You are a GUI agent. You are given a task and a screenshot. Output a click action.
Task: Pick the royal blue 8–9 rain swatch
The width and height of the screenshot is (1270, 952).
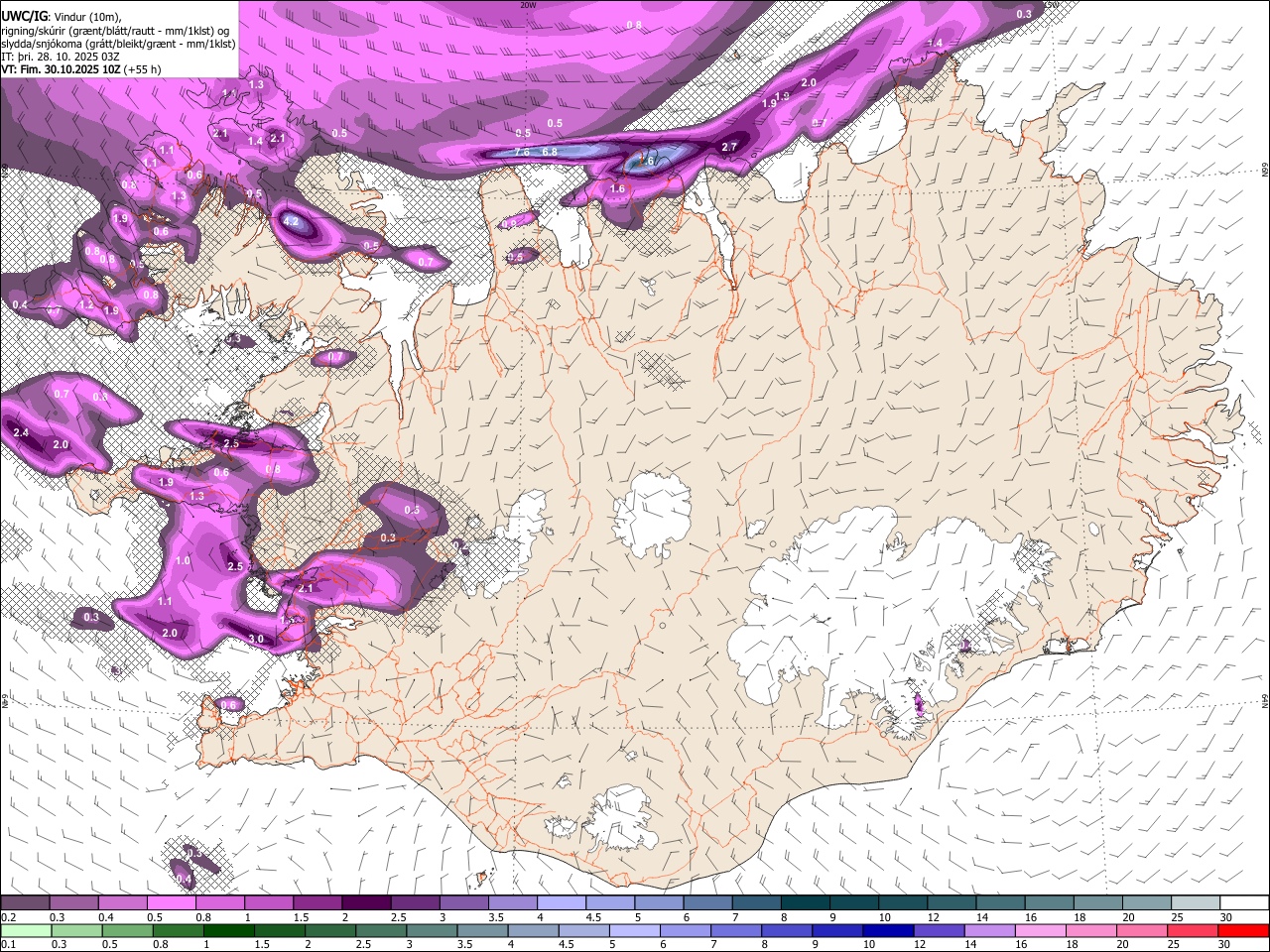click(x=788, y=931)
